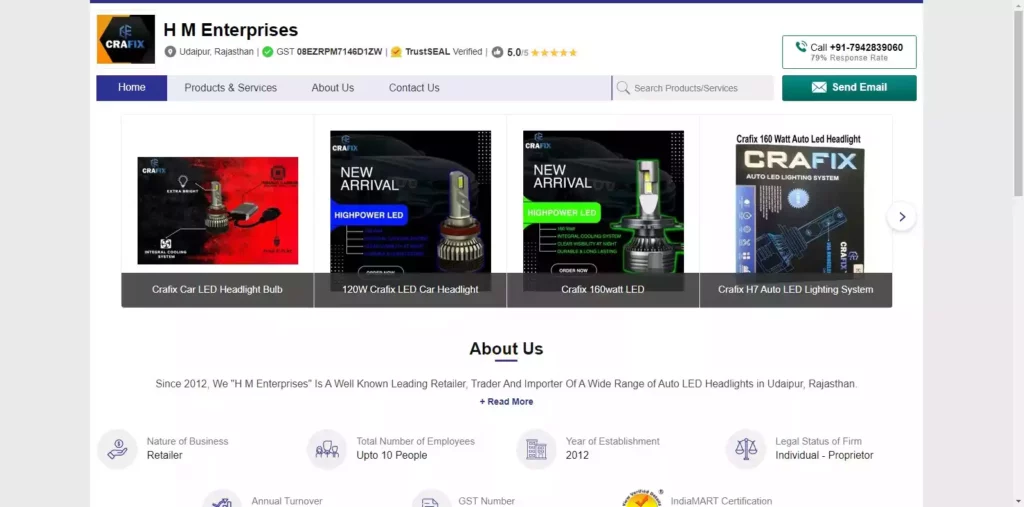Click the green GST verified checkmark icon
The height and width of the screenshot is (507, 1024).
268,52
